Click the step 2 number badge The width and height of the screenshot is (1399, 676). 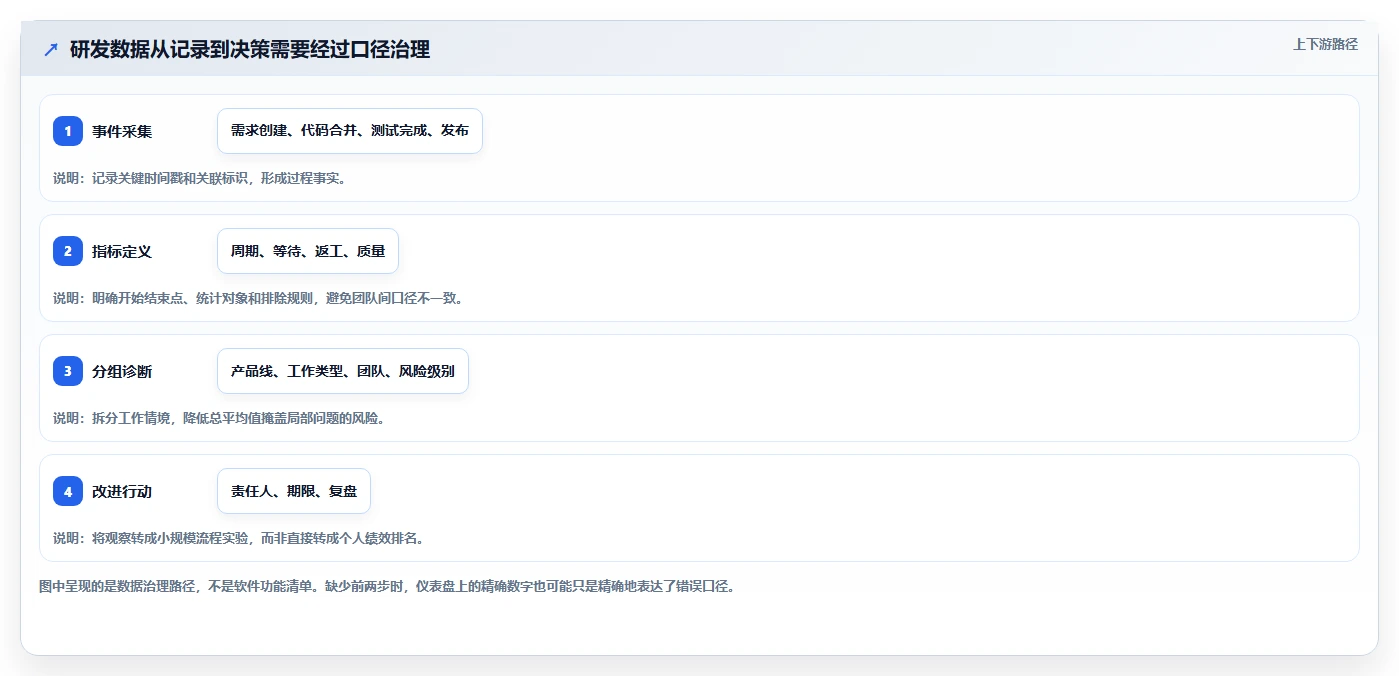point(68,251)
